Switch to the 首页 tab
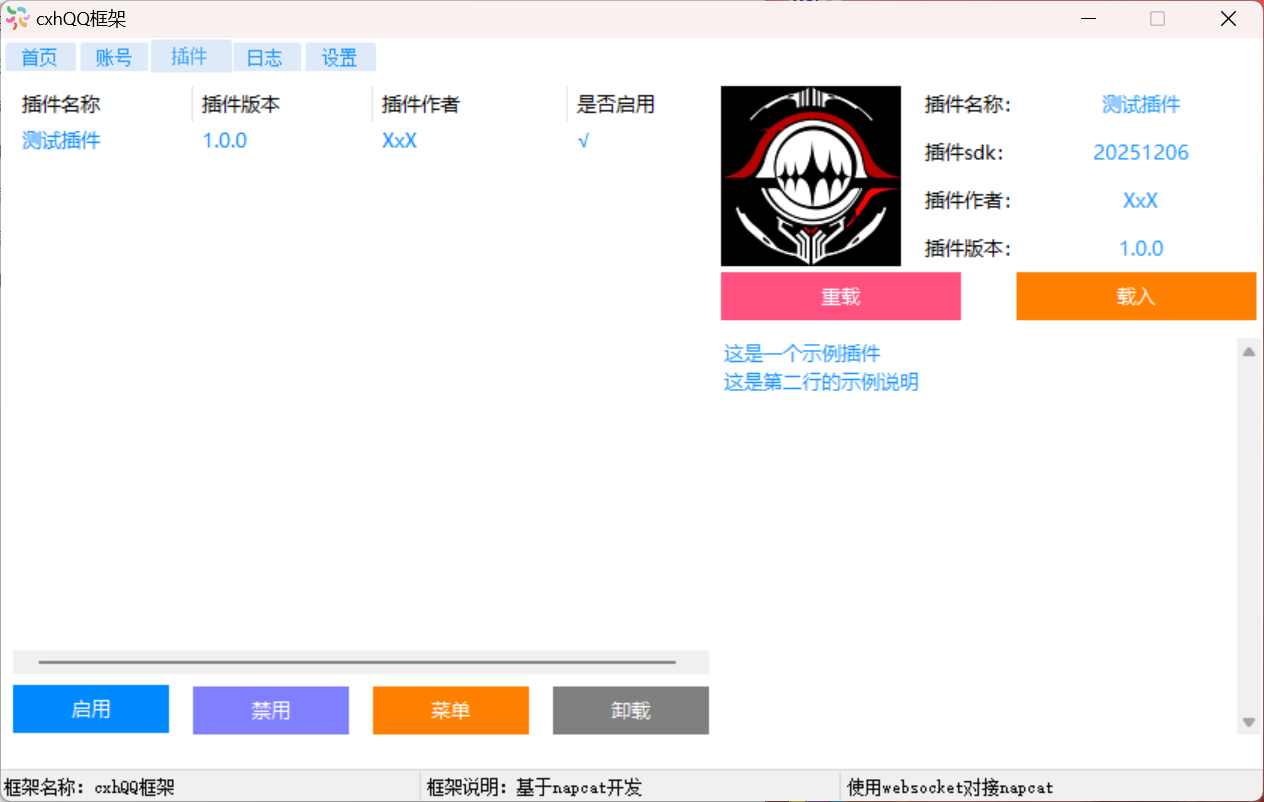This screenshot has width=1264, height=802. (40, 58)
